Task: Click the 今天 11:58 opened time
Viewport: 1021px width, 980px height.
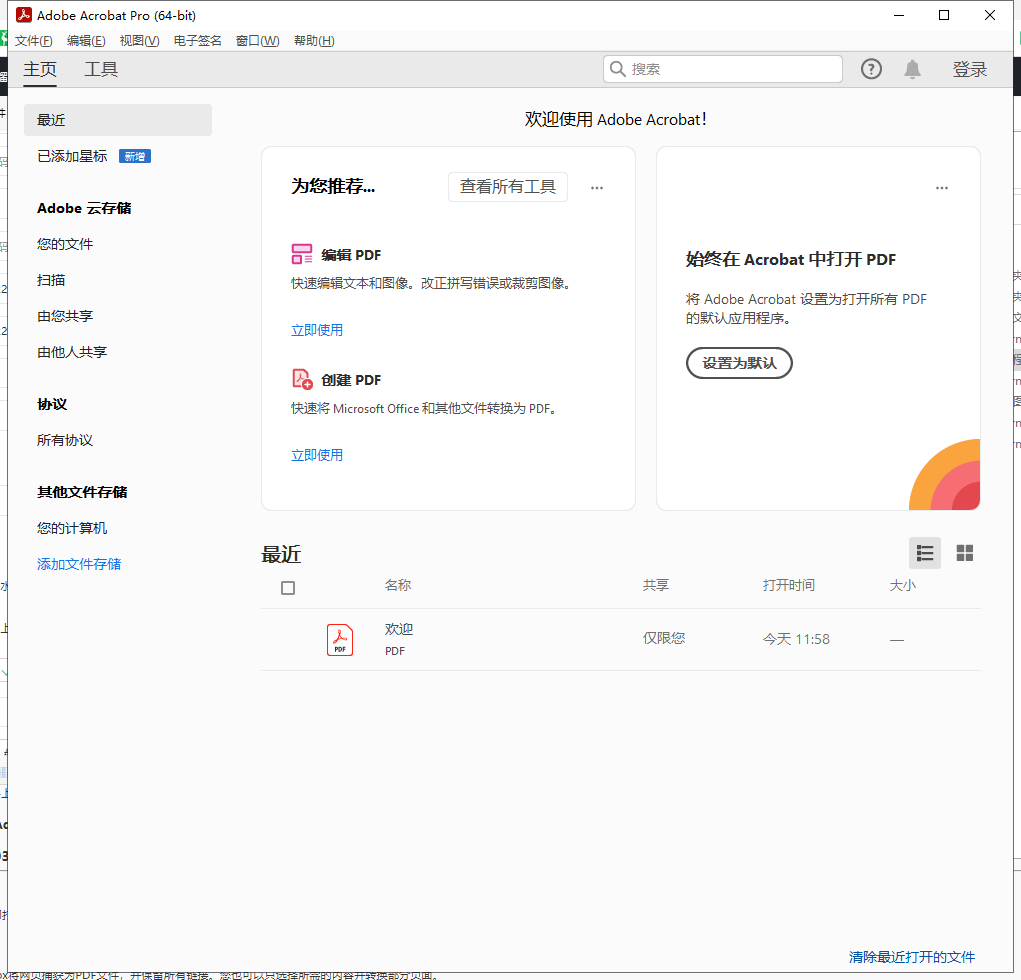Action: click(x=796, y=639)
